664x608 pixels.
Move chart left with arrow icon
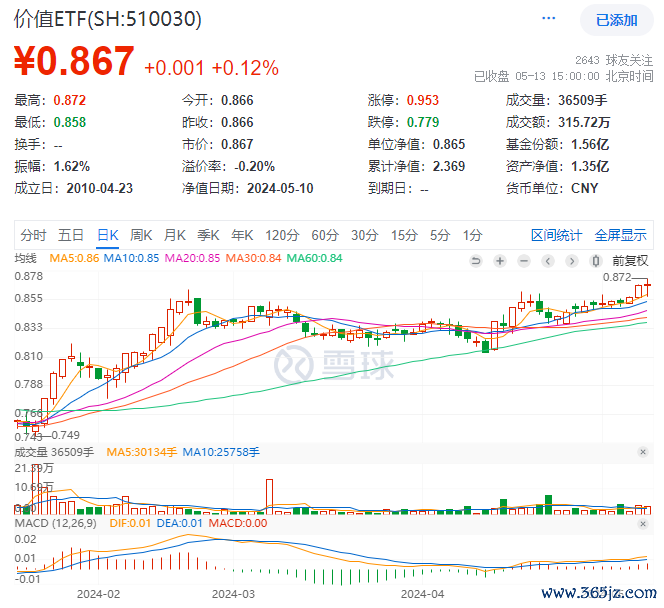pos(548,261)
